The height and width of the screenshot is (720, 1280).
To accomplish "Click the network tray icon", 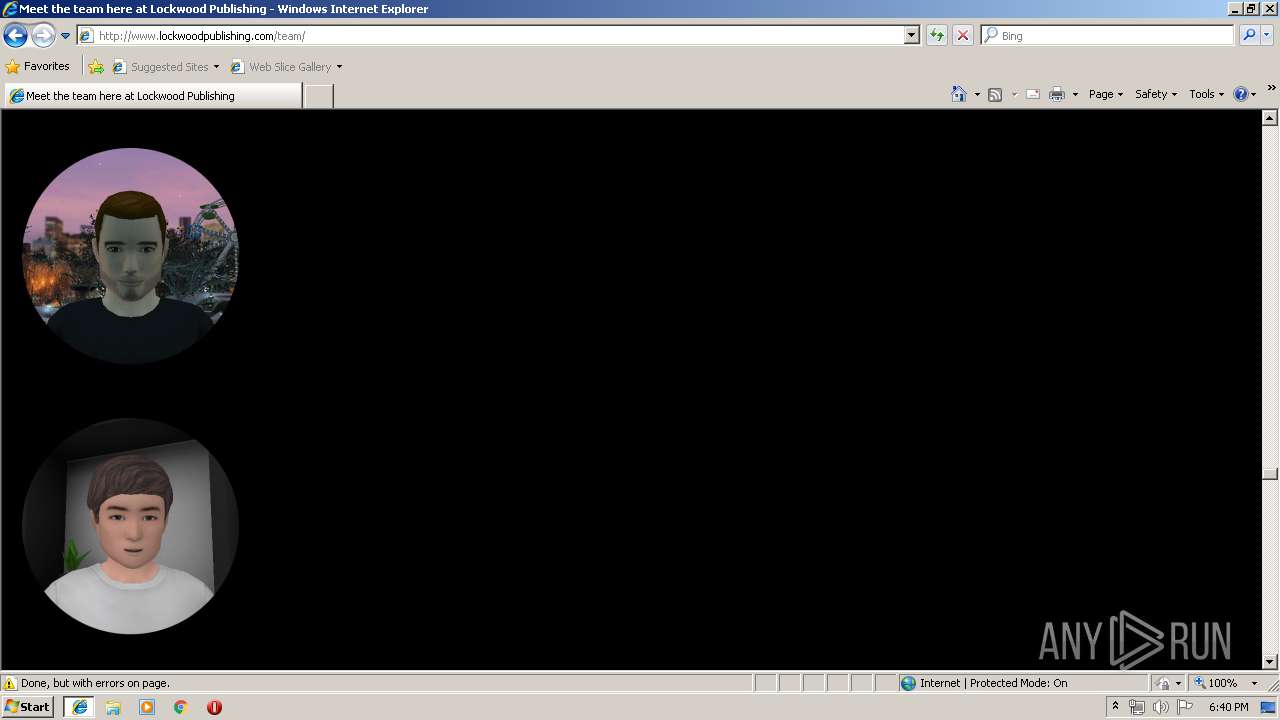I will pos(1137,707).
